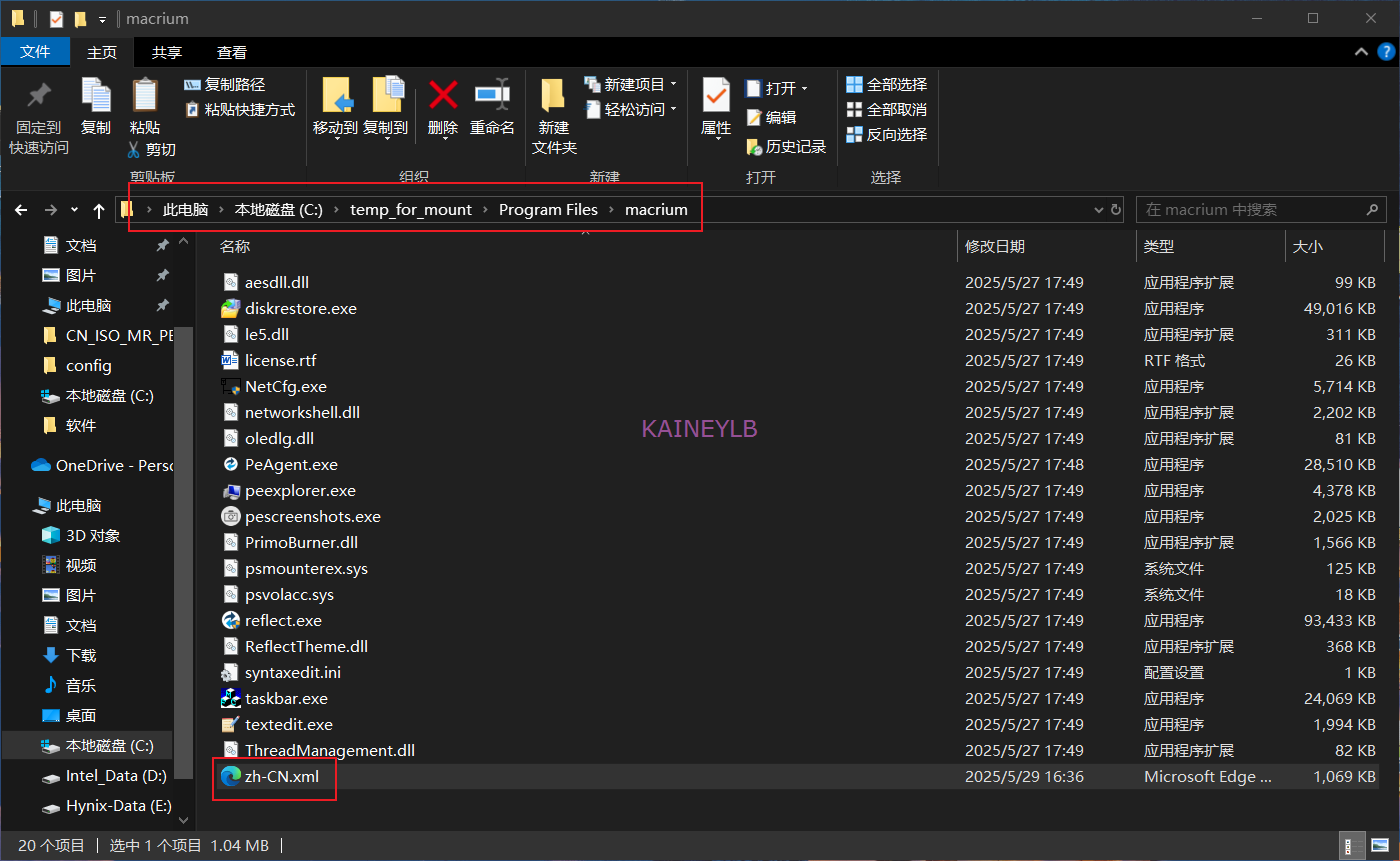Open the File (文件) tab

point(35,52)
